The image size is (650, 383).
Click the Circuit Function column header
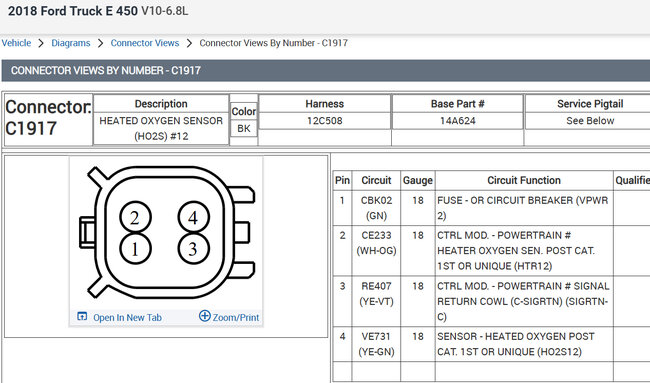point(524,180)
